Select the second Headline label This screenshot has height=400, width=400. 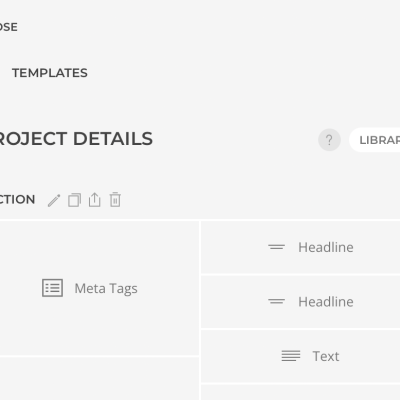[326, 302]
